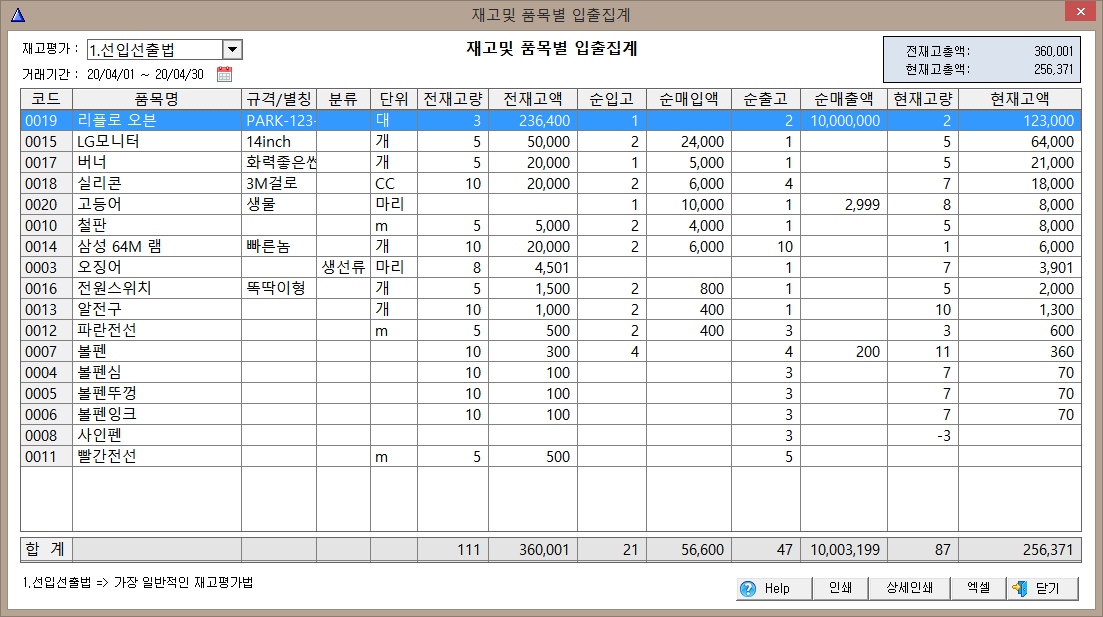
Task: Click the 생선류 분류 cell
Action: 343,267
